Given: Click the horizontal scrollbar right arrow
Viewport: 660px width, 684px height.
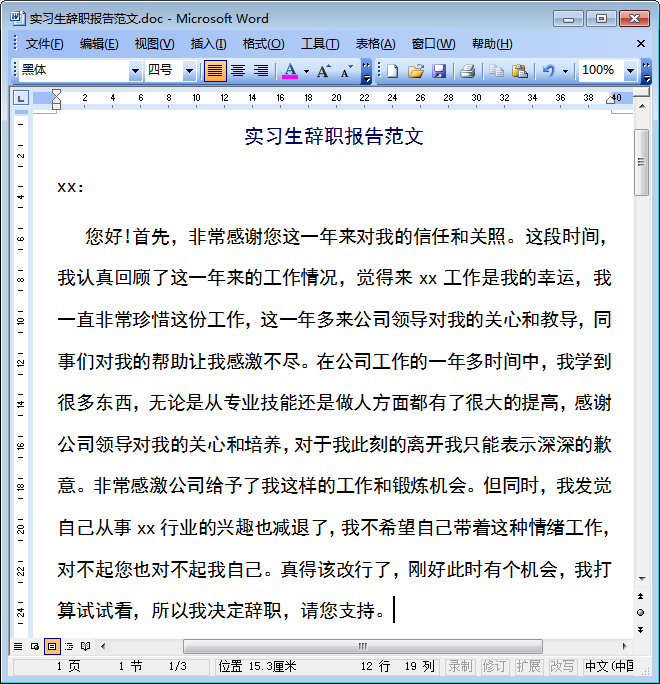Looking at the screenshot, I should tap(624, 646).
